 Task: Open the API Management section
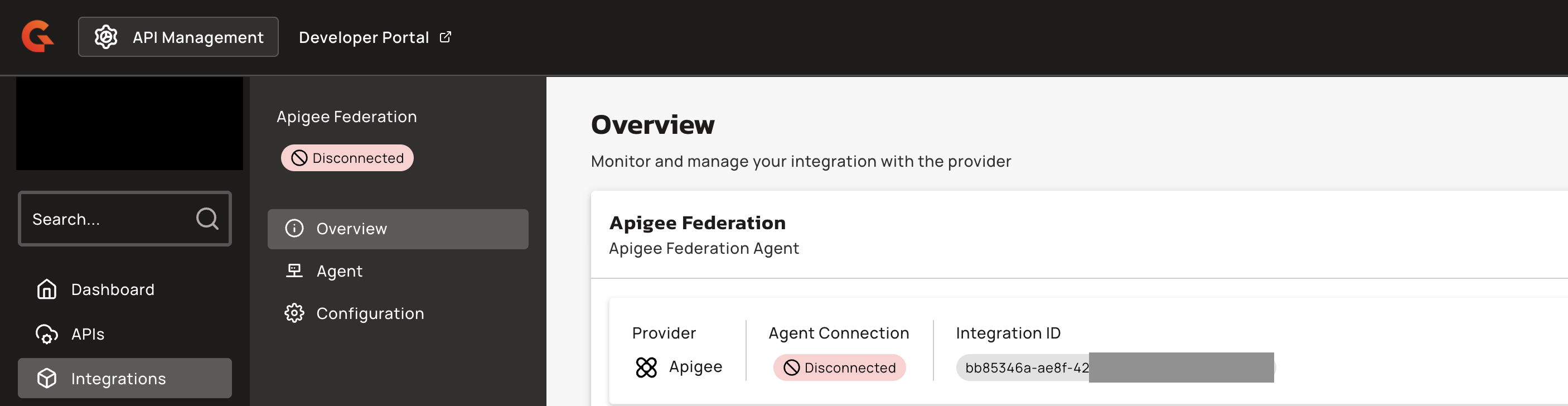pyautogui.click(x=178, y=37)
